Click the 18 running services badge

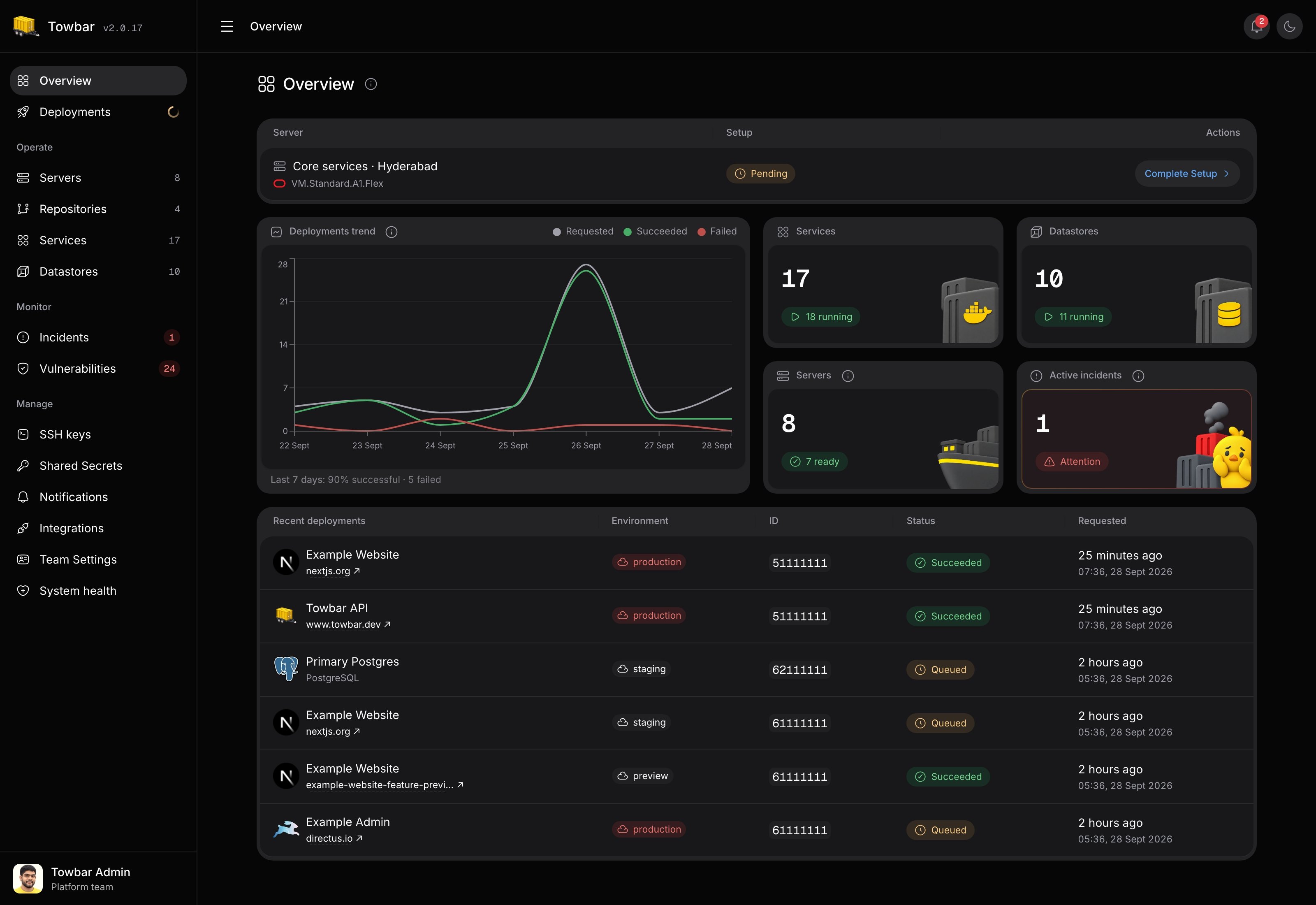coord(821,316)
